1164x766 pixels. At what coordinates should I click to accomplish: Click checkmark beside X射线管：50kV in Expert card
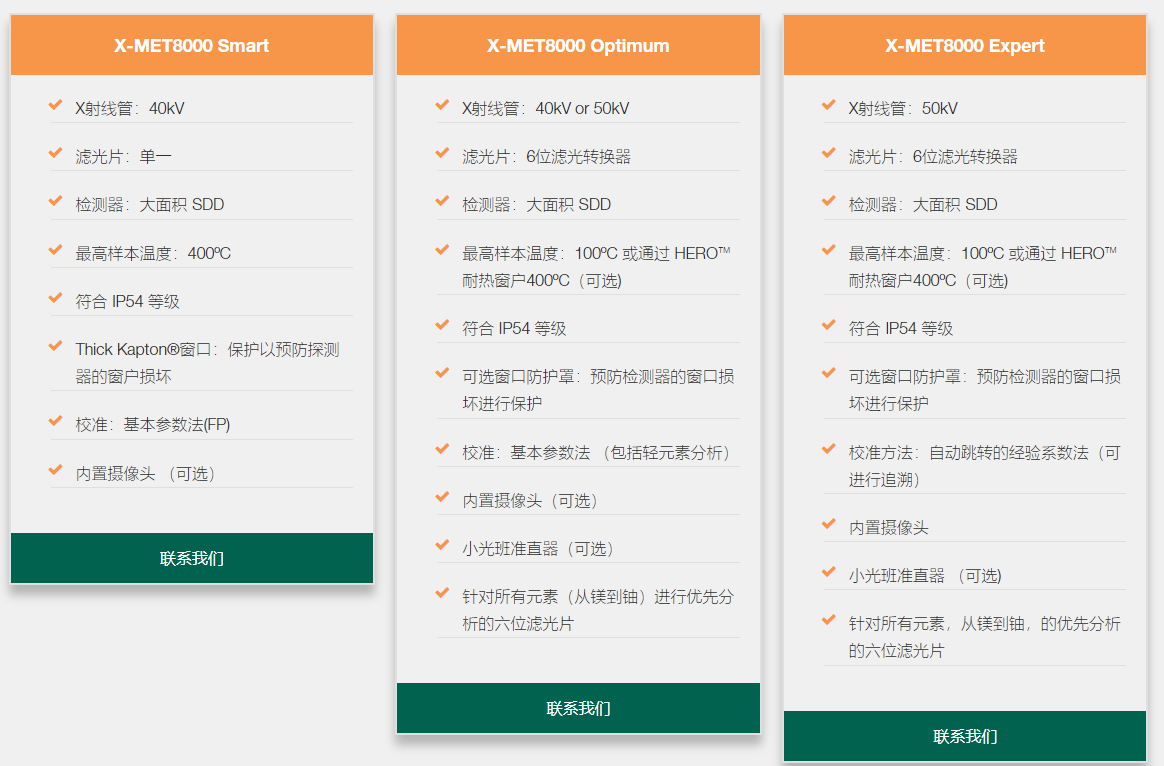click(829, 105)
